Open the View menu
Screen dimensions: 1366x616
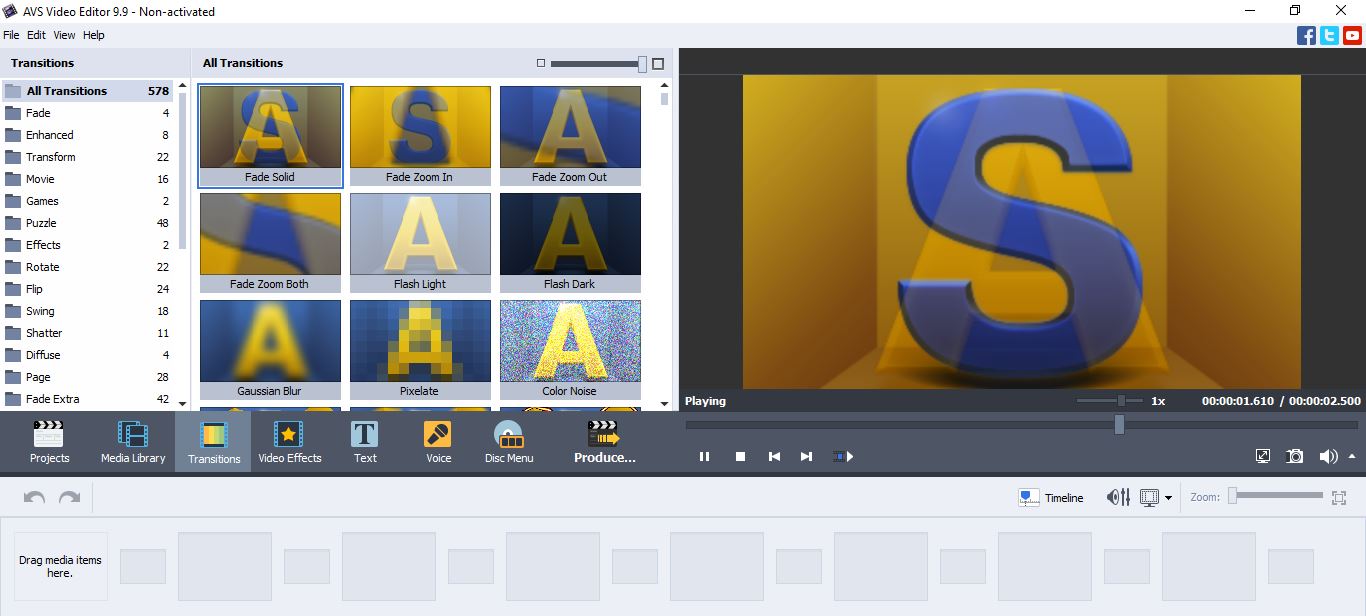coord(64,35)
